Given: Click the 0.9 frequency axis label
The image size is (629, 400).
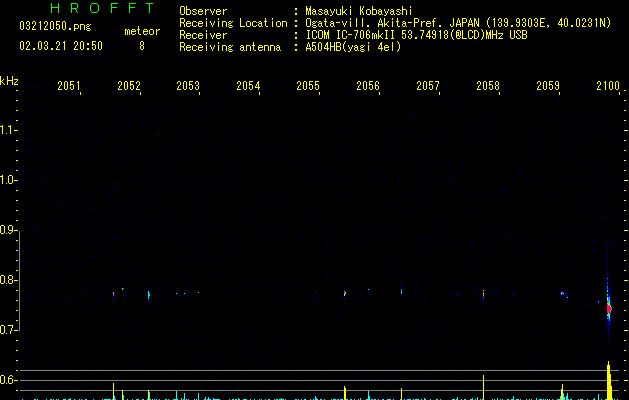Looking at the screenshot, I should [8, 230].
